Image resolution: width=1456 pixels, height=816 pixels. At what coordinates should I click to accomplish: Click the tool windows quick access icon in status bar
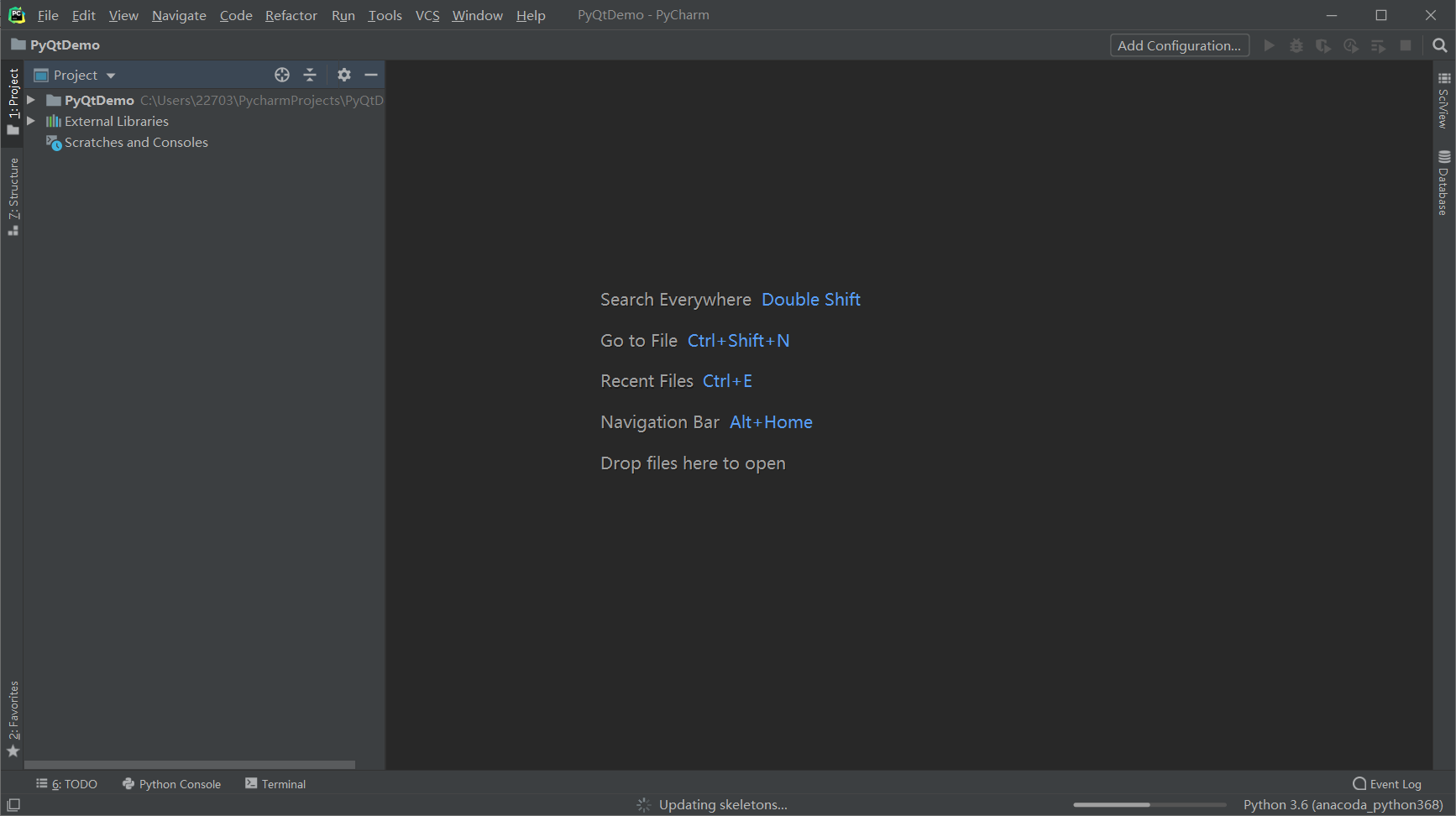[13, 805]
